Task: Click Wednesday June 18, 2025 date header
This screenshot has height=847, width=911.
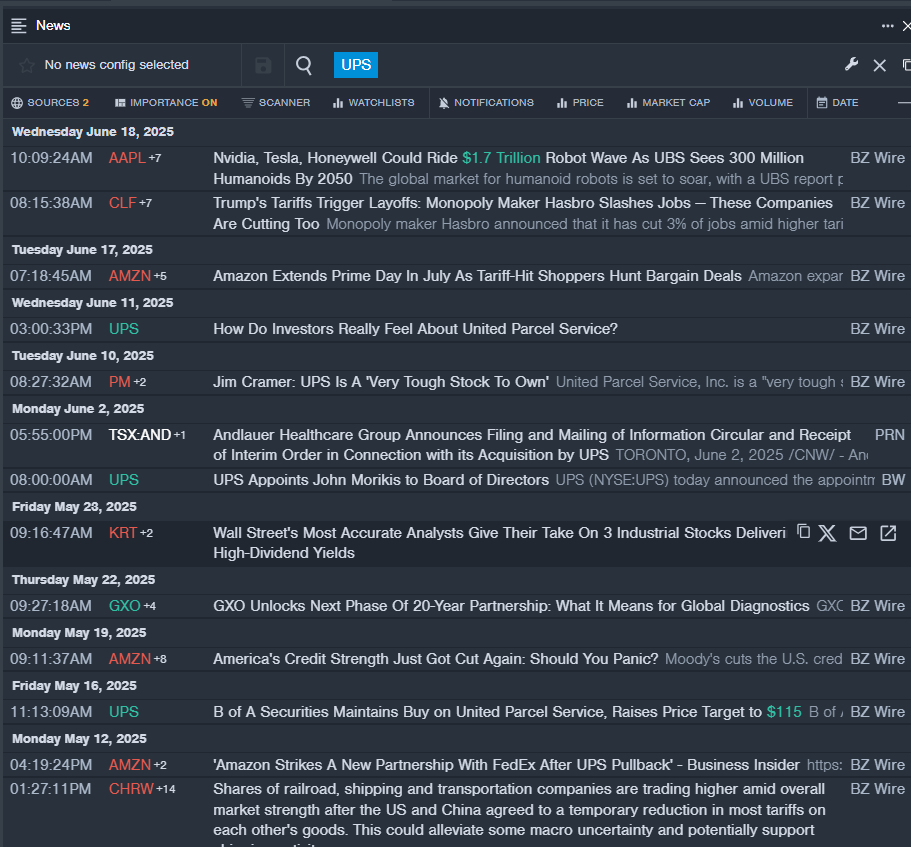Action: pos(93,132)
